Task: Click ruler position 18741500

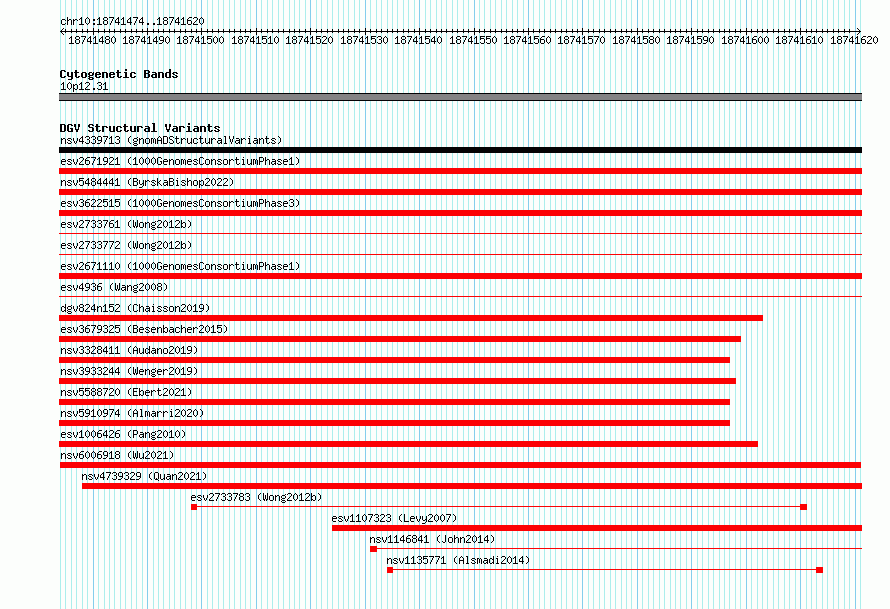Action: [200, 40]
